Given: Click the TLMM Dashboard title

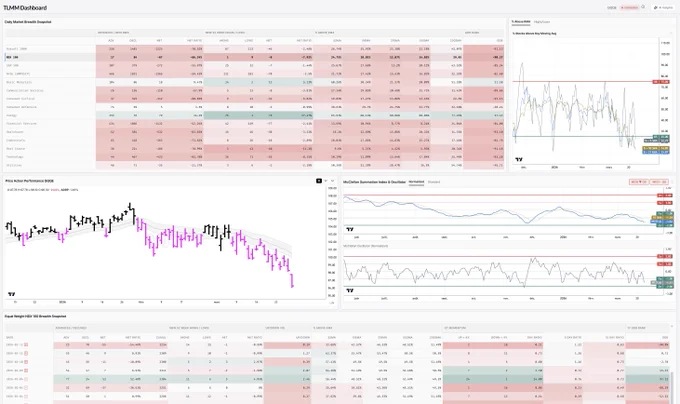Looking at the screenshot, I should click(x=25, y=8).
